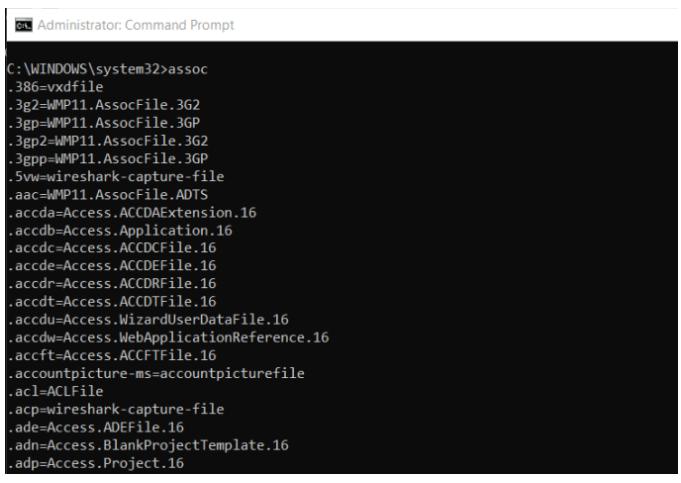Select the .acp=wireshark-capture-file line
Viewport: 681px width, 483px height.
[116, 409]
